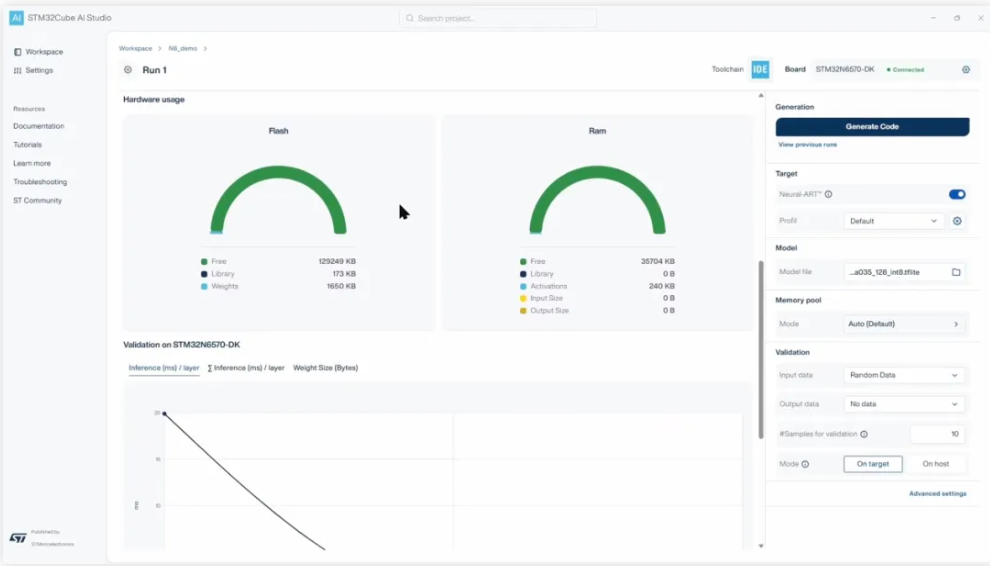Click Workspace breadcrumb link
This screenshot has width=990, height=566.
tap(135, 49)
